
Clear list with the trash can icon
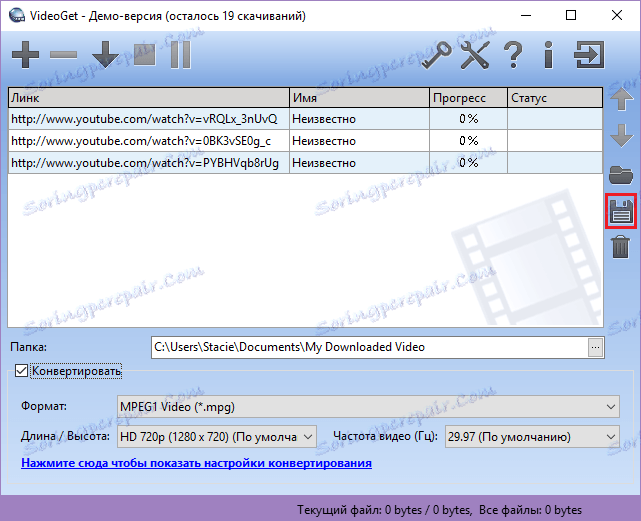[621, 247]
